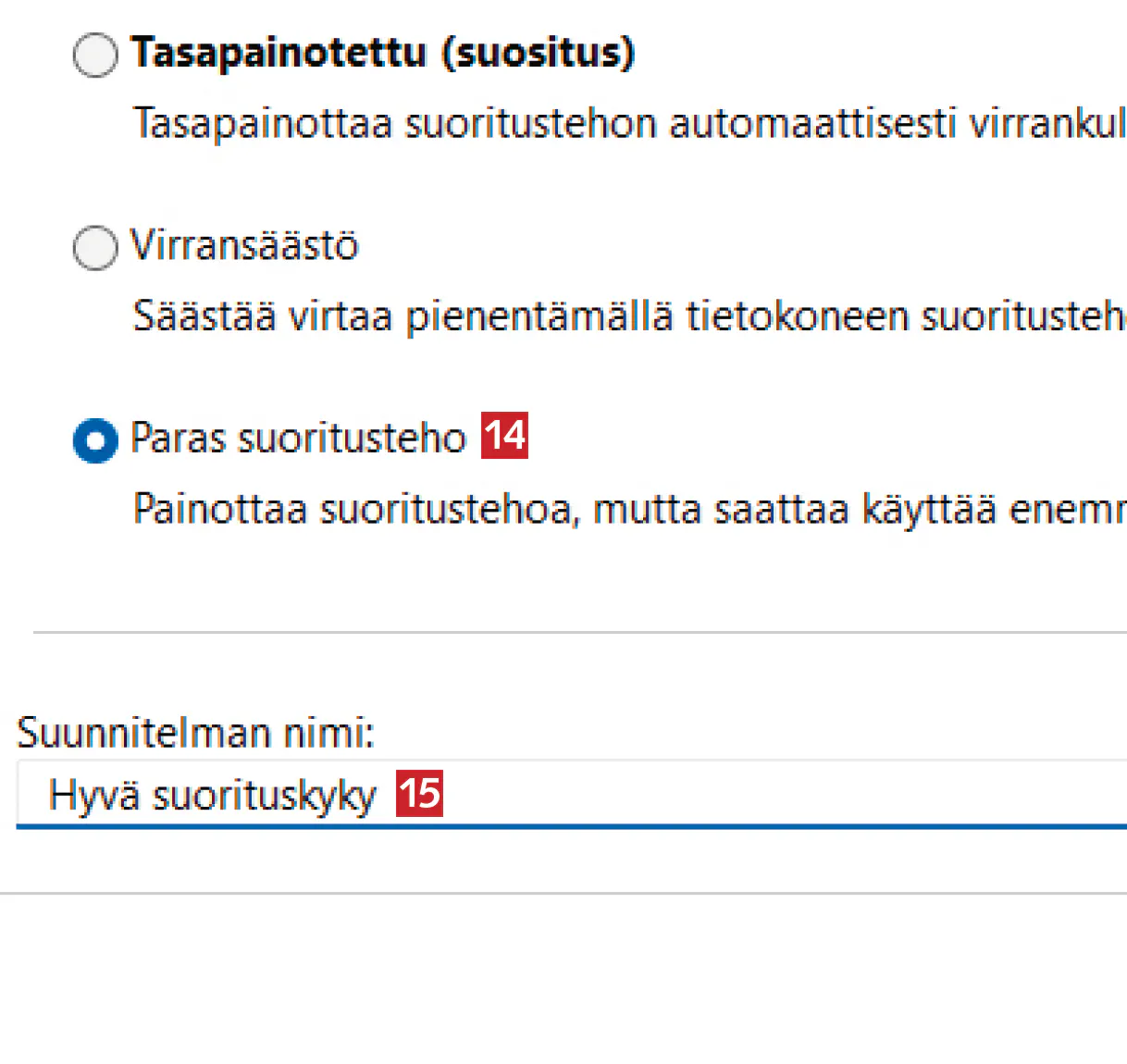Screen dimensions: 1127x1064
Task: Click the word käyttää in the description
Action: 928,509
